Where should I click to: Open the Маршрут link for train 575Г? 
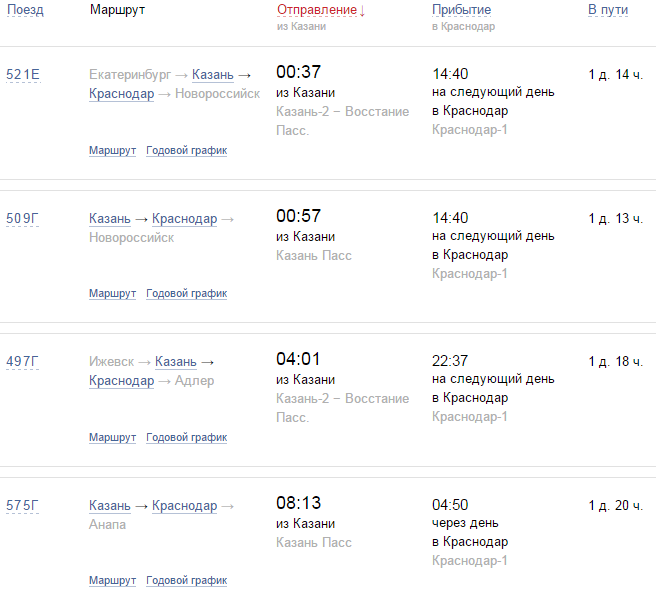point(112,581)
